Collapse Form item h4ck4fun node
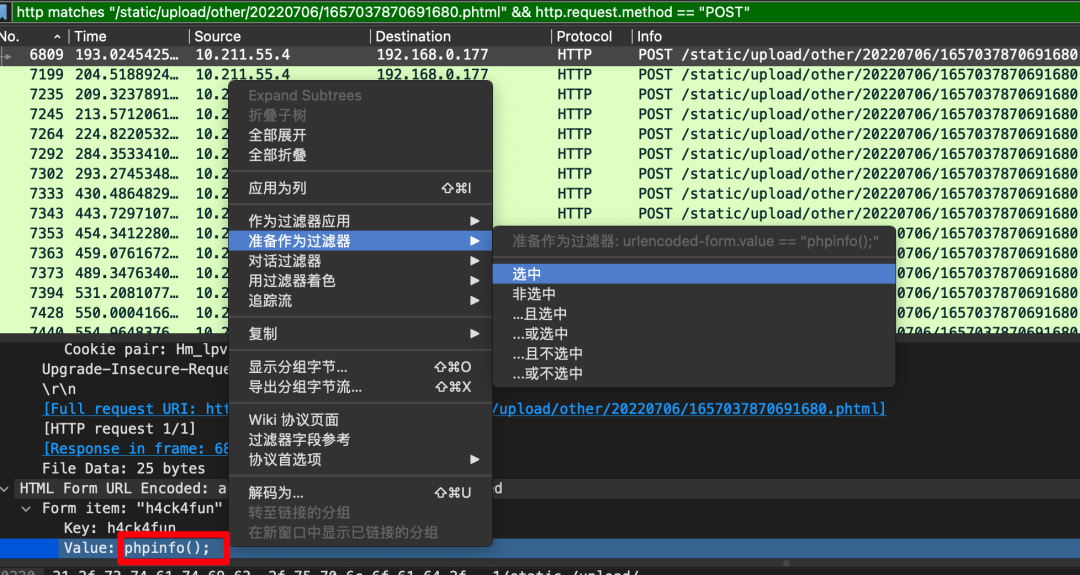 tap(25, 509)
